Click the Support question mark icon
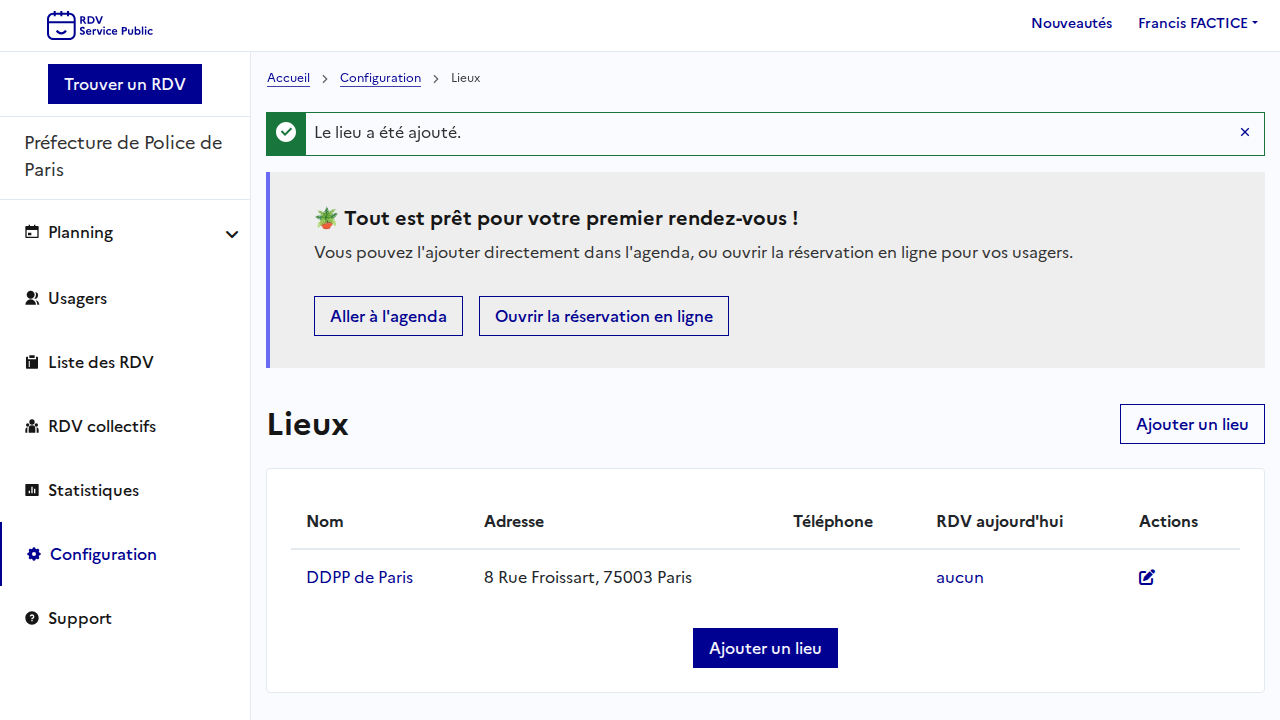This screenshot has width=1280, height=720. point(32,618)
